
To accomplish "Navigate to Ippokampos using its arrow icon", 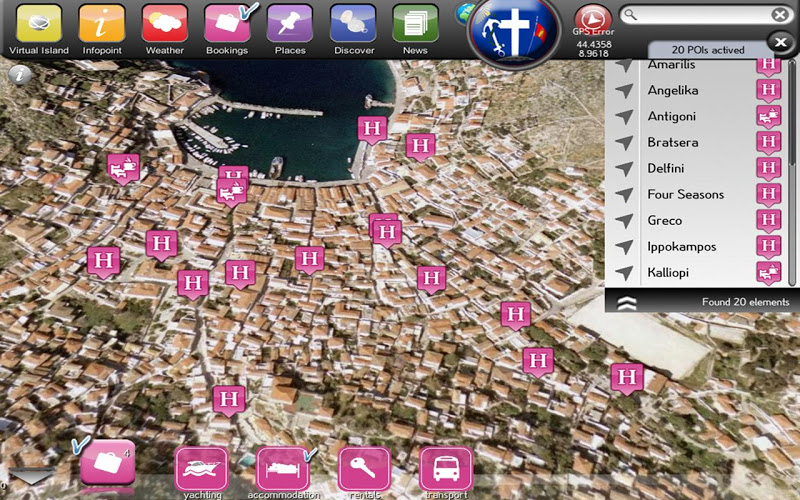I will pyautogui.click(x=623, y=246).
